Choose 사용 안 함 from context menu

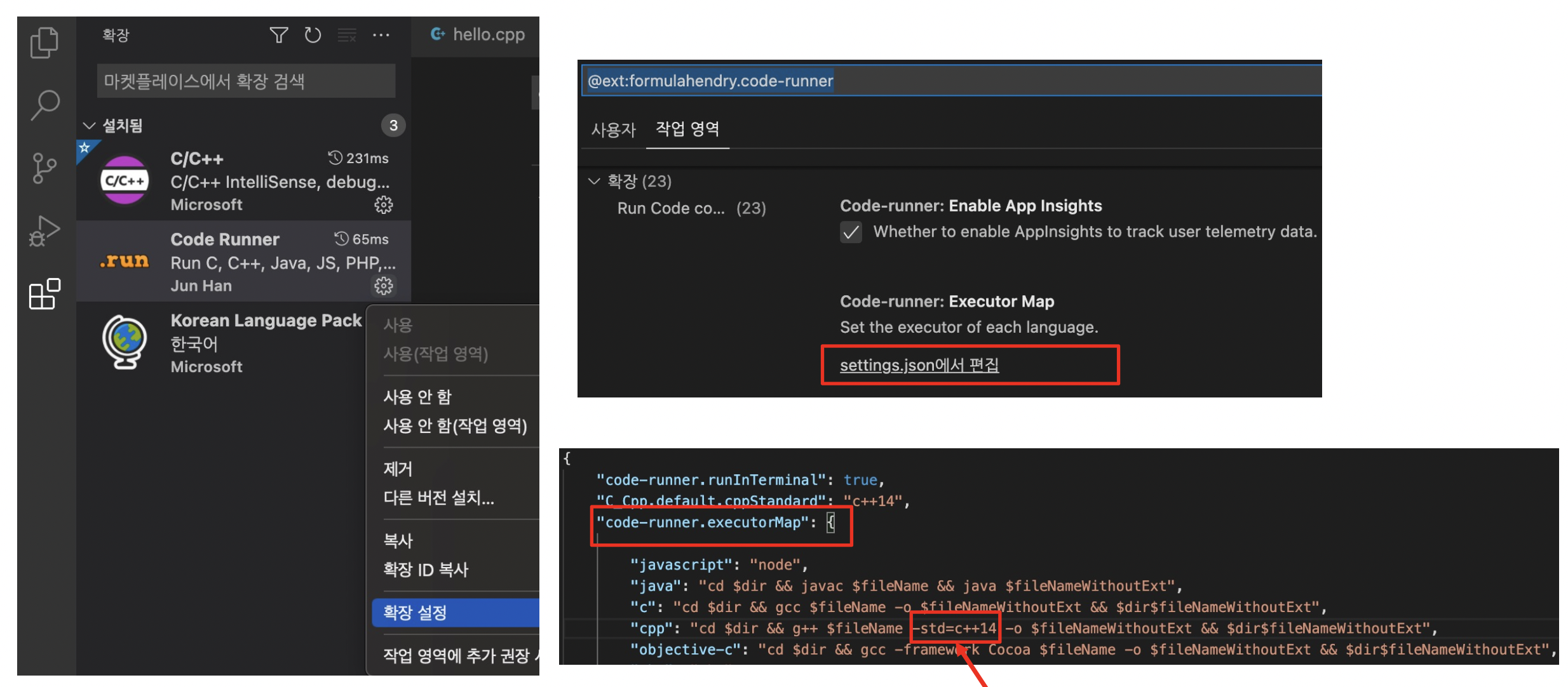point(417,397)
